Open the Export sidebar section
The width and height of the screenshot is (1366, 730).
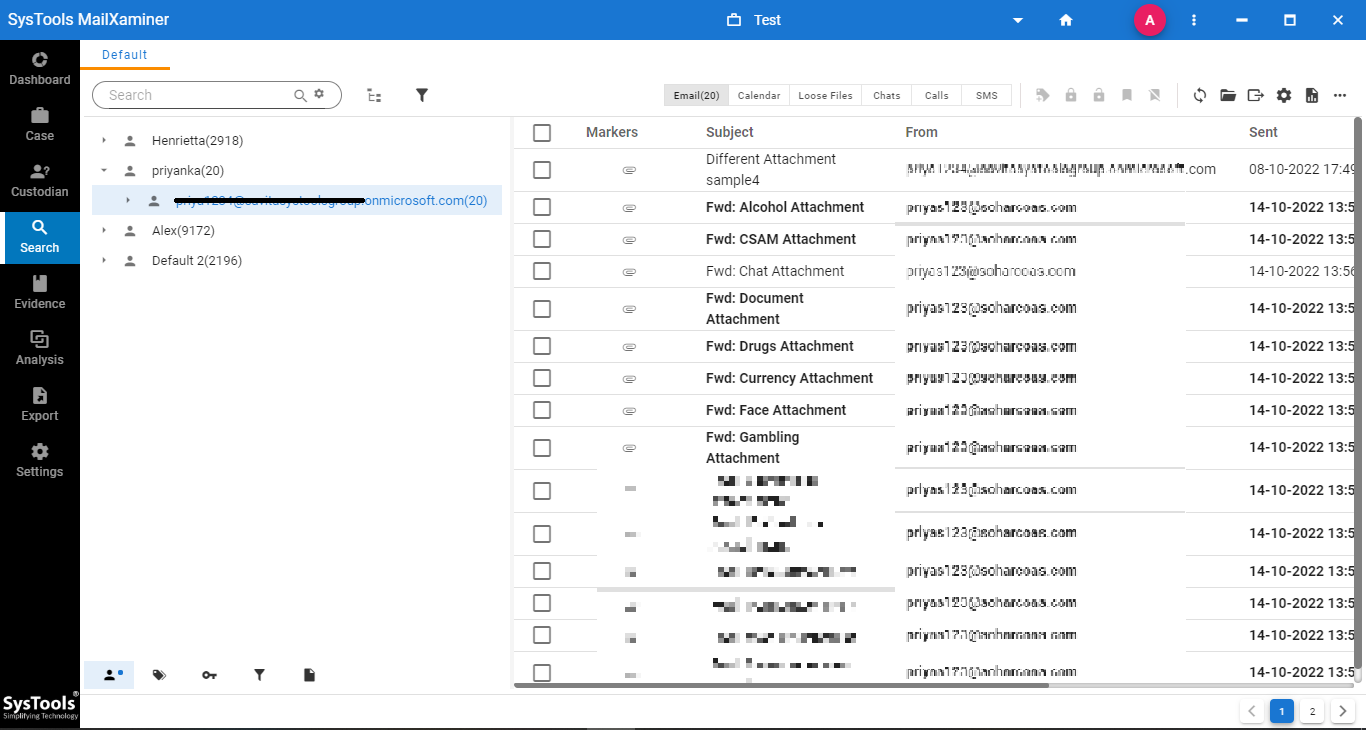pos(40,404)
